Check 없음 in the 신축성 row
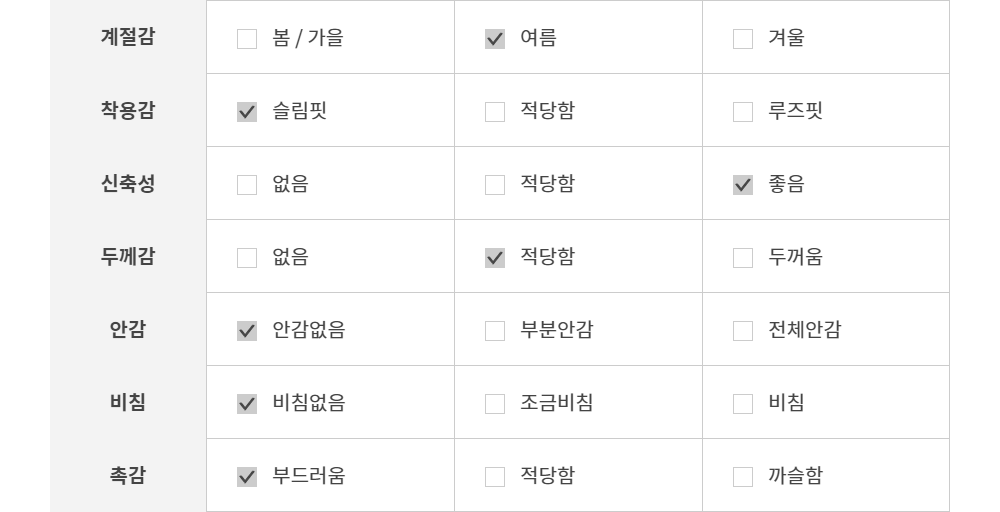This screenshot has height=512, width=1000. pos(247,185)
